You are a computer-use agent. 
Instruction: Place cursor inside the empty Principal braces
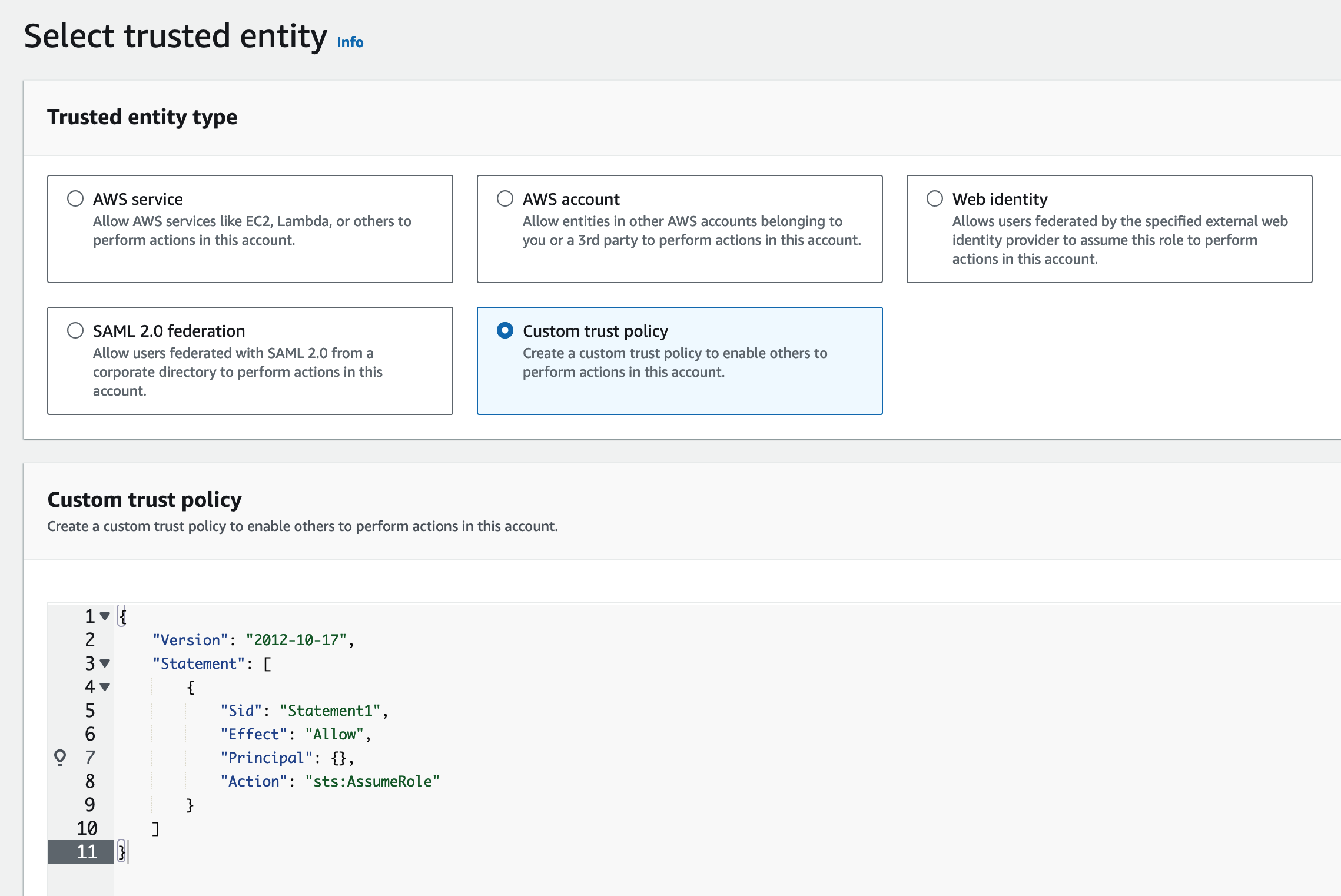tap(339, 758)
